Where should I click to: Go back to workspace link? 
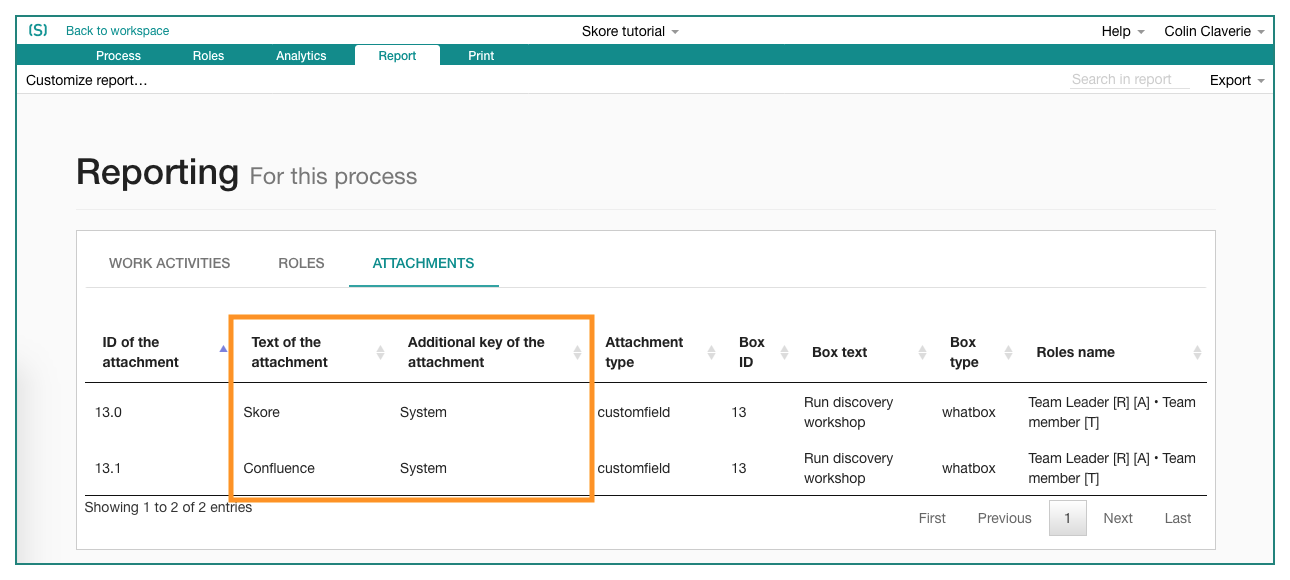point(117,31)
